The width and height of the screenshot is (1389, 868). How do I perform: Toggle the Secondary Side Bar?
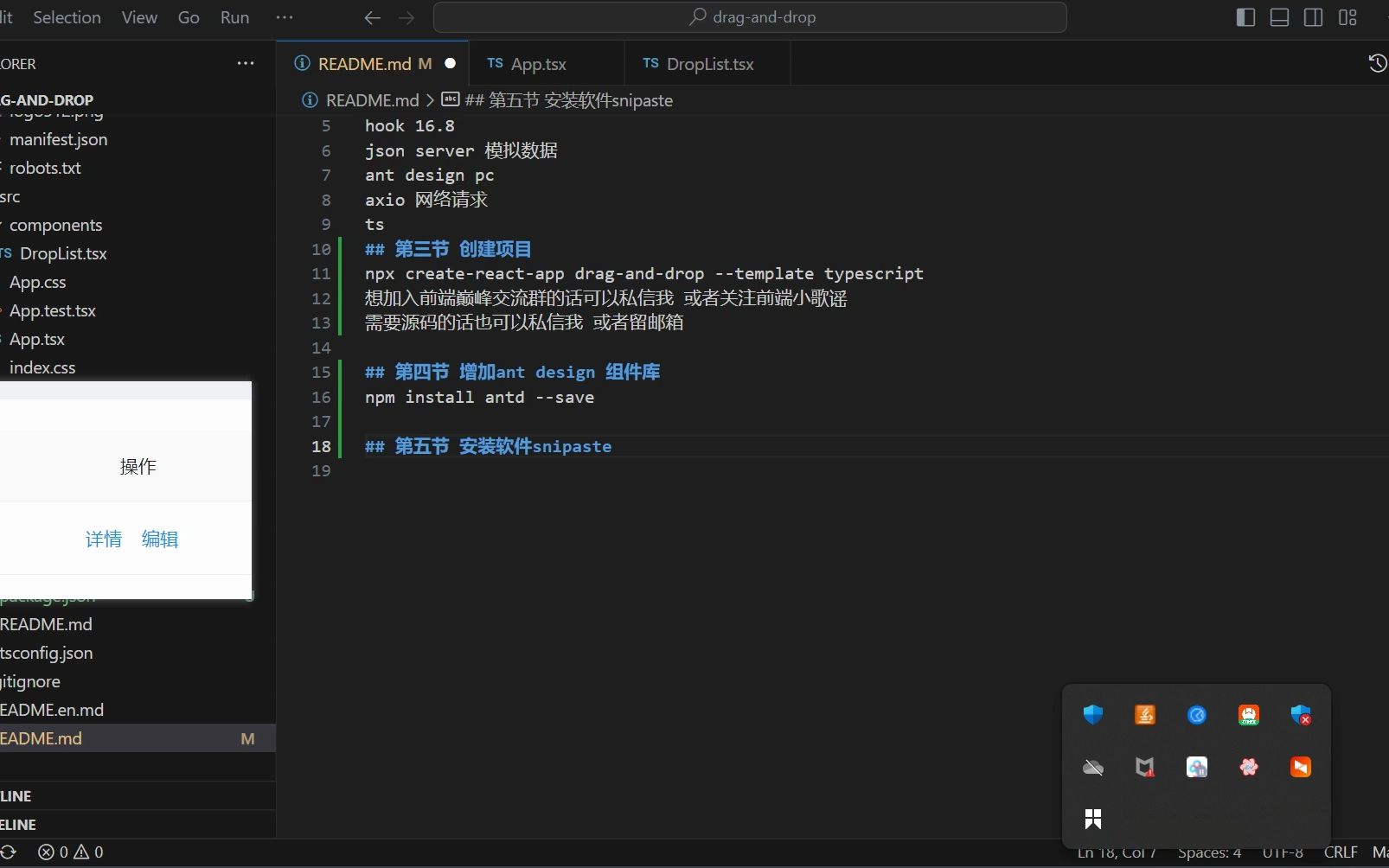pyautogui.click(x=1313, y=17)
